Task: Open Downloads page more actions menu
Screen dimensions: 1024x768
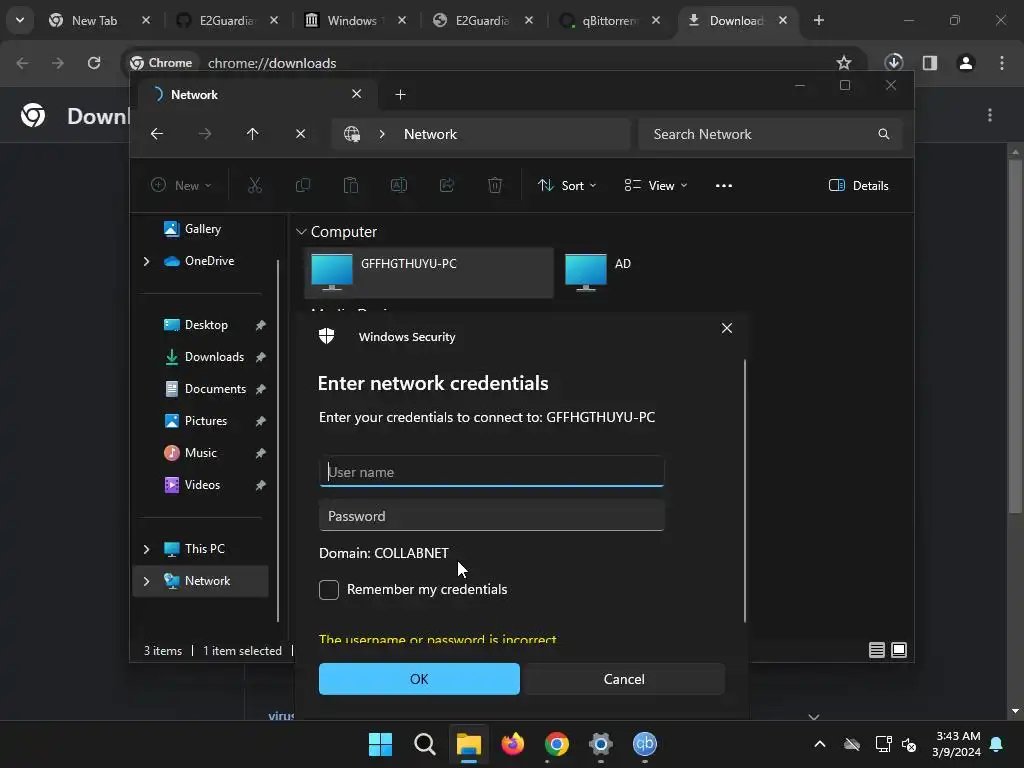Action: [x=990, y=116]
